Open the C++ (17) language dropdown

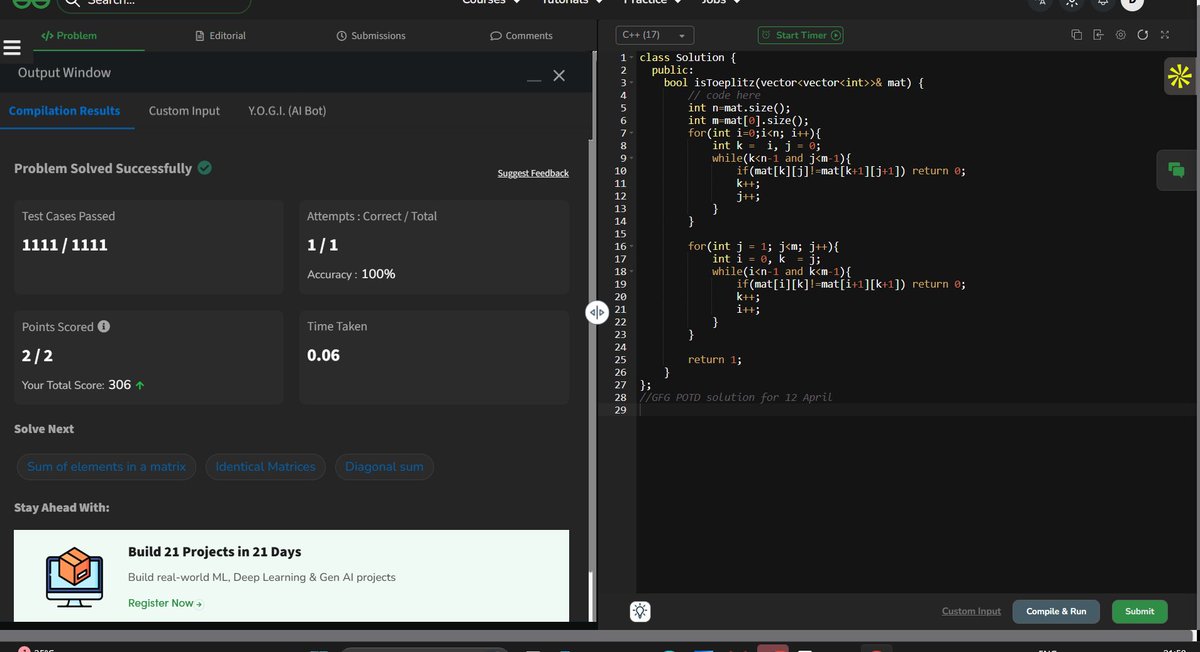(654, 35)
